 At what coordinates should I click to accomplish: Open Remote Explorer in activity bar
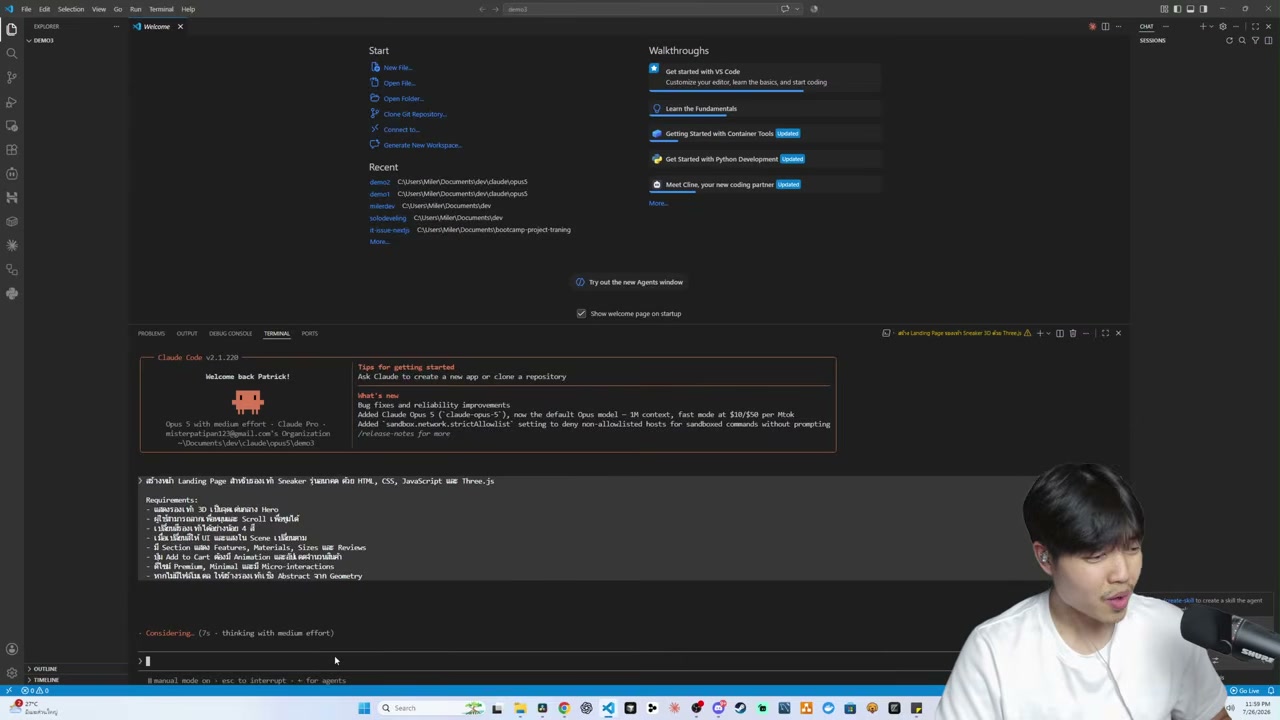click(12, 125)
